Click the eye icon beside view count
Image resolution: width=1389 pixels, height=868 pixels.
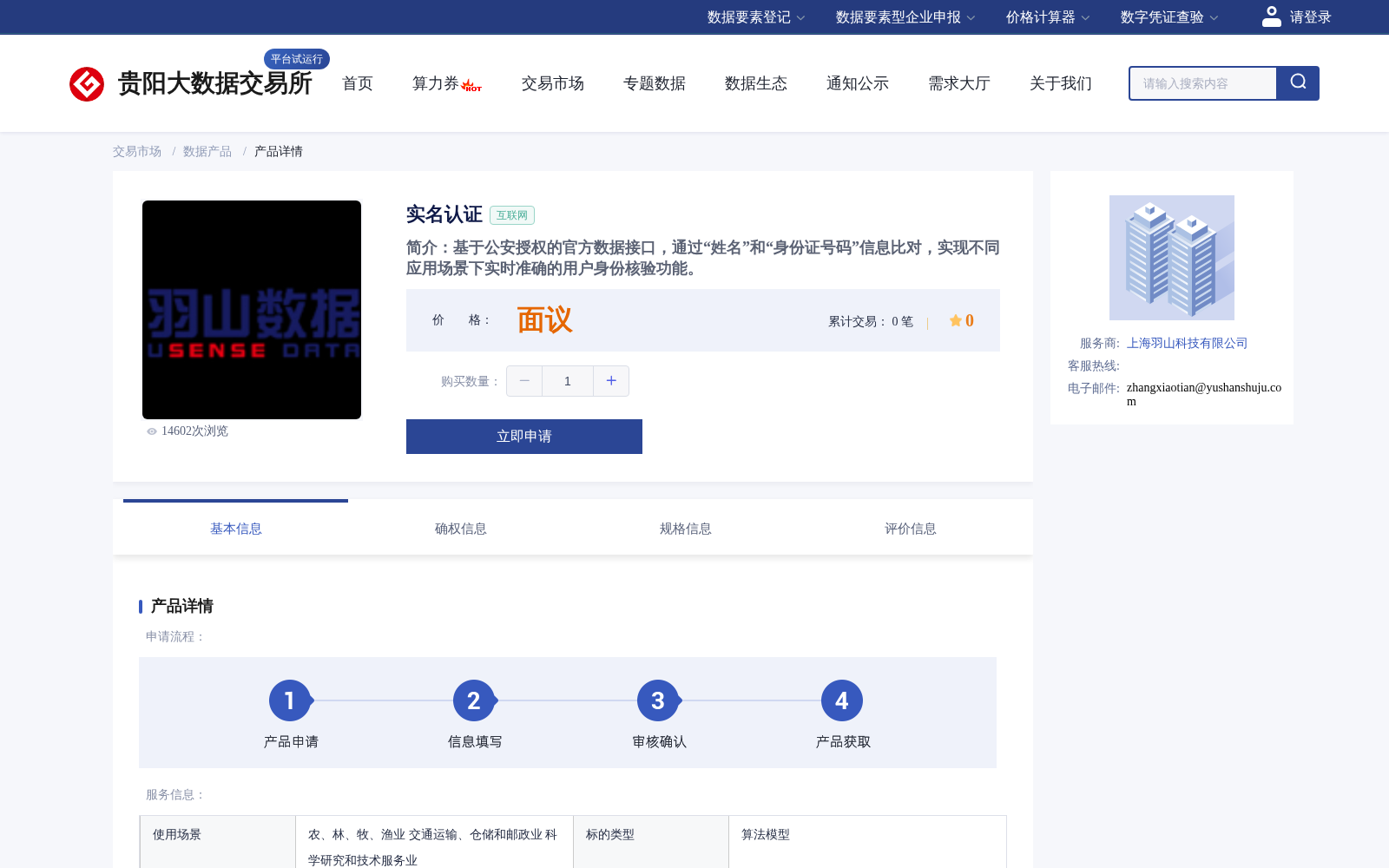pyautogui.click(x=152, y=431)
